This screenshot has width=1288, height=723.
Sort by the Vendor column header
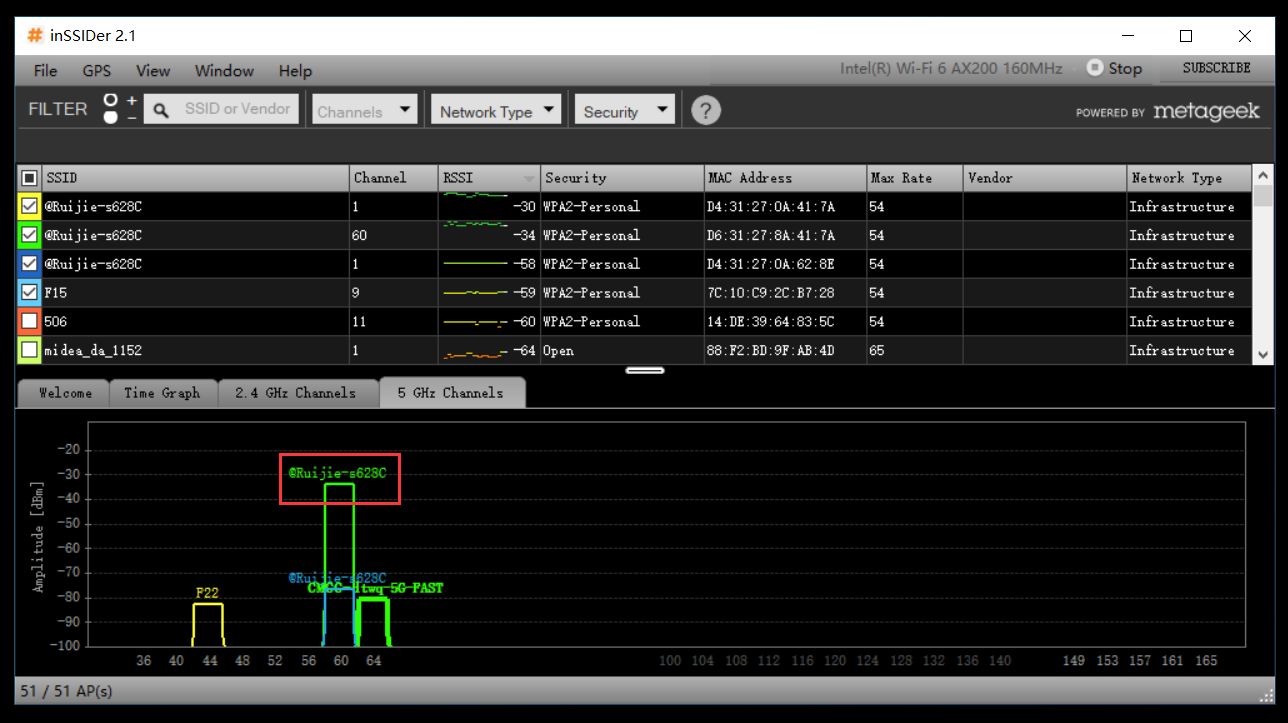click(x=1044, y=178)
